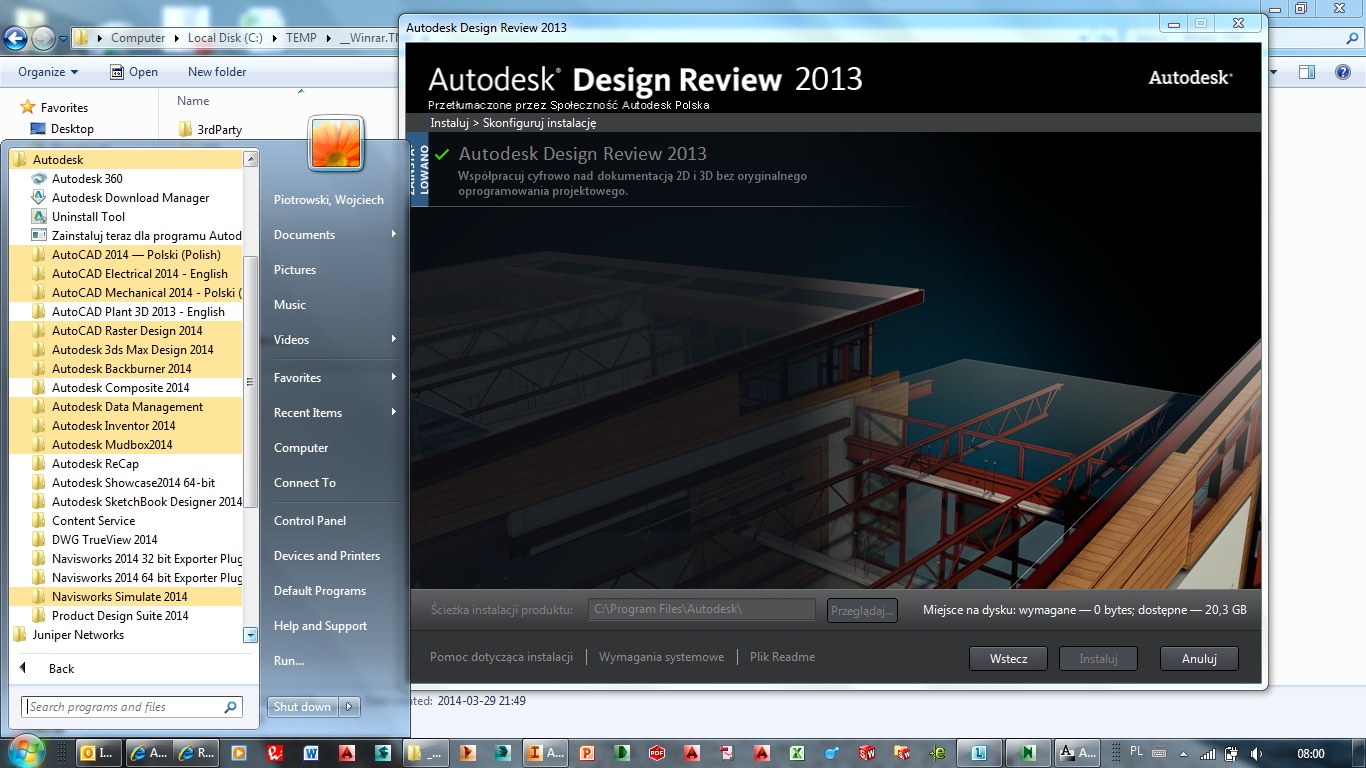Image resolution: width=1366 pixels, height=768 pixels.
Task: Open the Autodesk Uninstall Tool
Action: [x=88, y=217]
